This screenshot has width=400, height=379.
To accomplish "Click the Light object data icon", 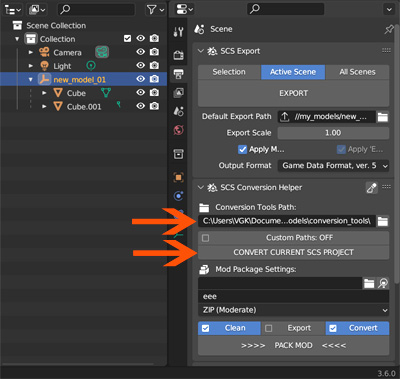I will pos(91,66).
